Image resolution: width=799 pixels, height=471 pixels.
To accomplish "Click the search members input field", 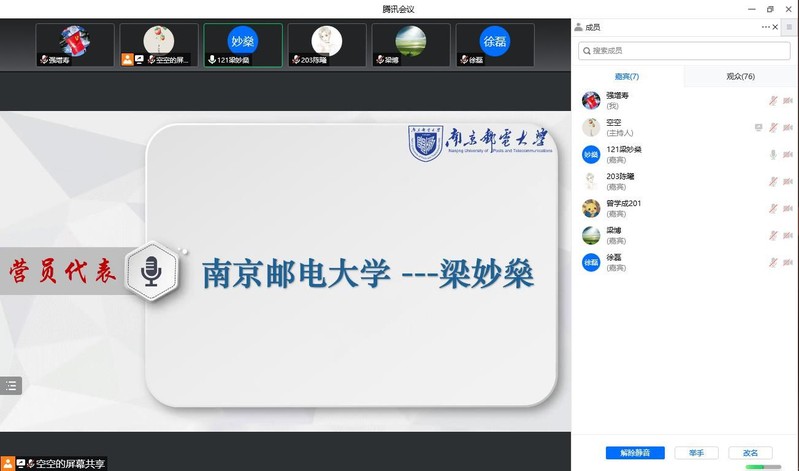I will click(684, 50).
